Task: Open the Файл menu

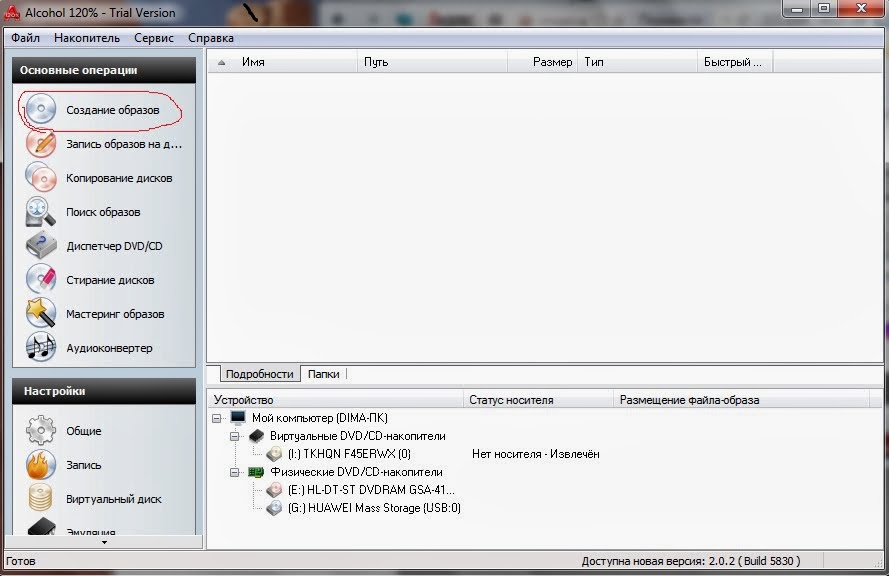Action: tap(26, 38)
